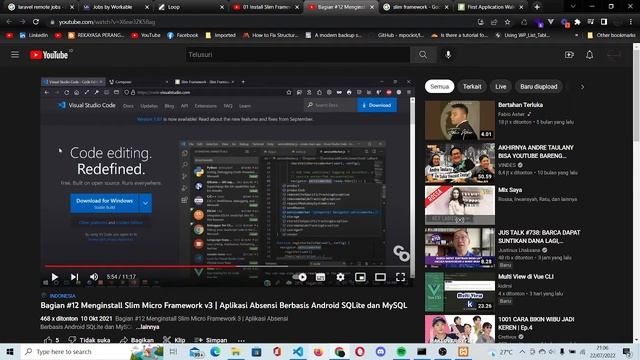The image size is (640, 360).
Task: Open 1001 Cara Bikin Wibu video title
Action: (536, 323)
